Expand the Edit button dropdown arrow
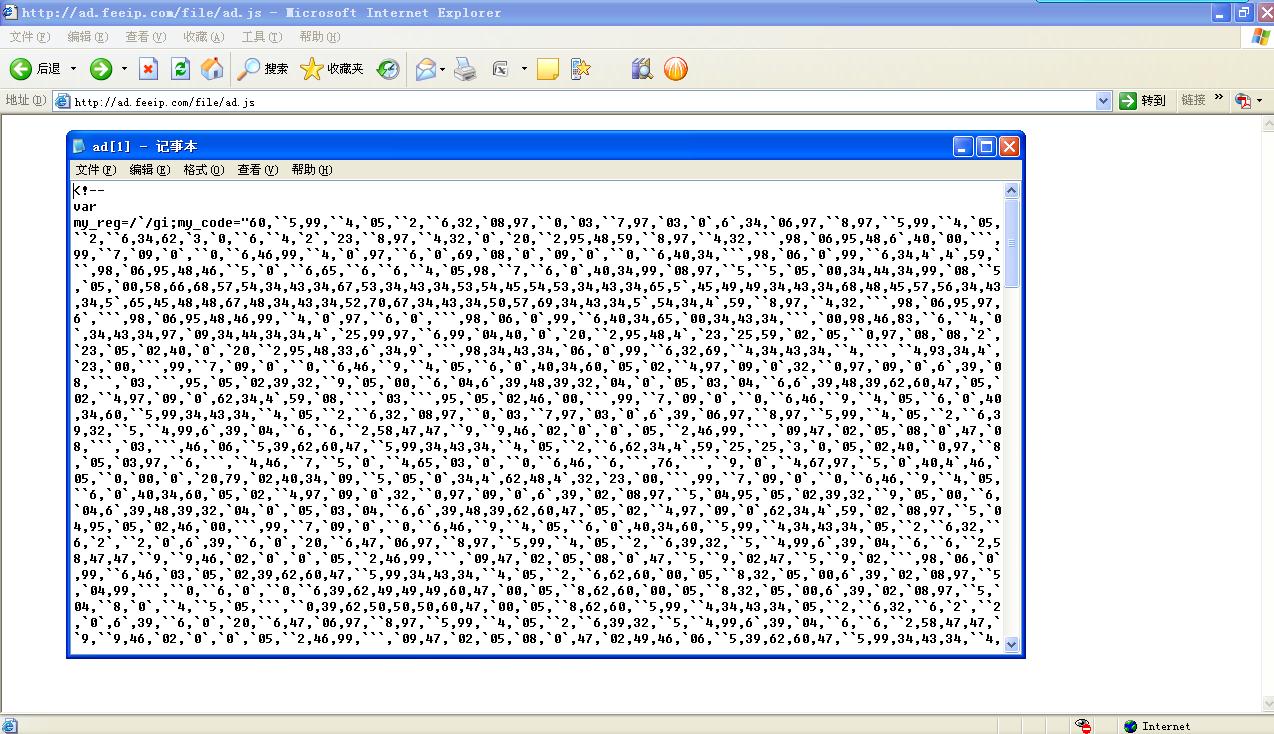 point(524,69)
